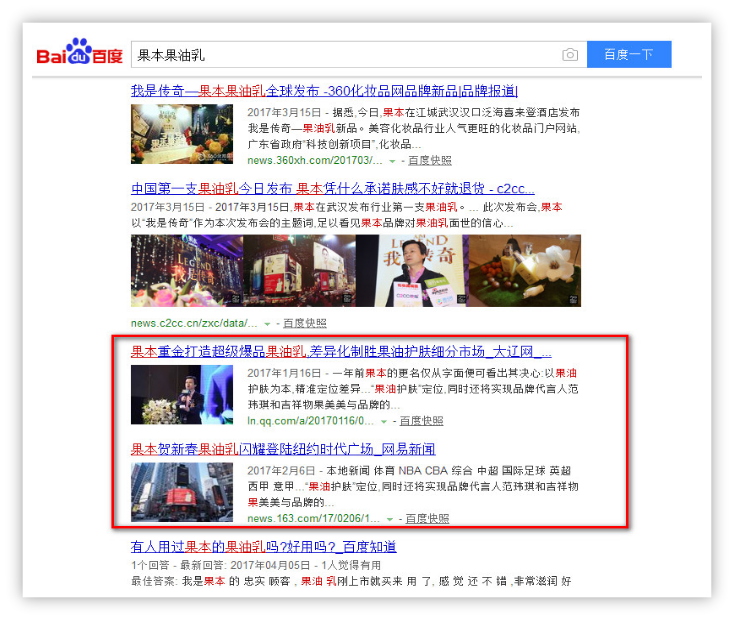Screen dimensions: 734x620
Task: Open Times Square billboard photo in c2cc result
Action: pyautogui.click(x=299, y=271)
